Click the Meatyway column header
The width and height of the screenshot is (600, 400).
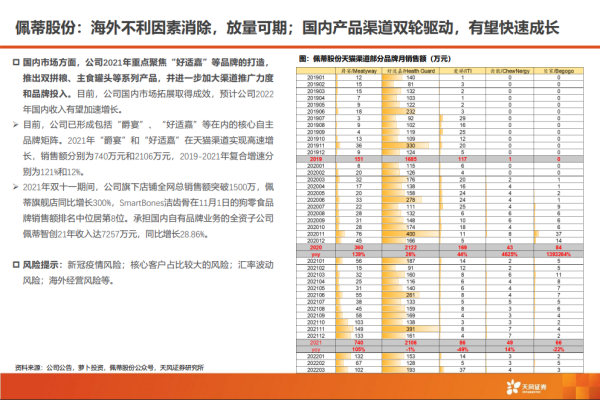coord(359,71)
